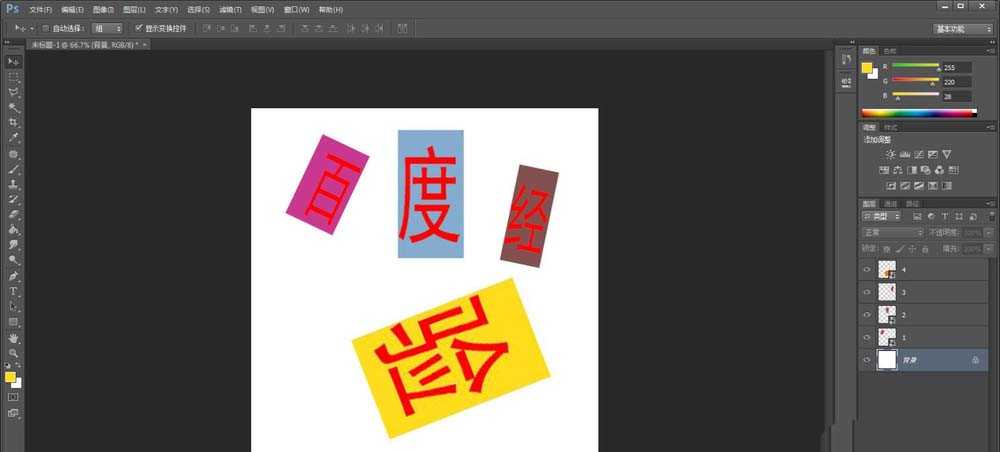Open the 文件(F) menu
The image size is (1000, 452).
click(x=40, y=9)
